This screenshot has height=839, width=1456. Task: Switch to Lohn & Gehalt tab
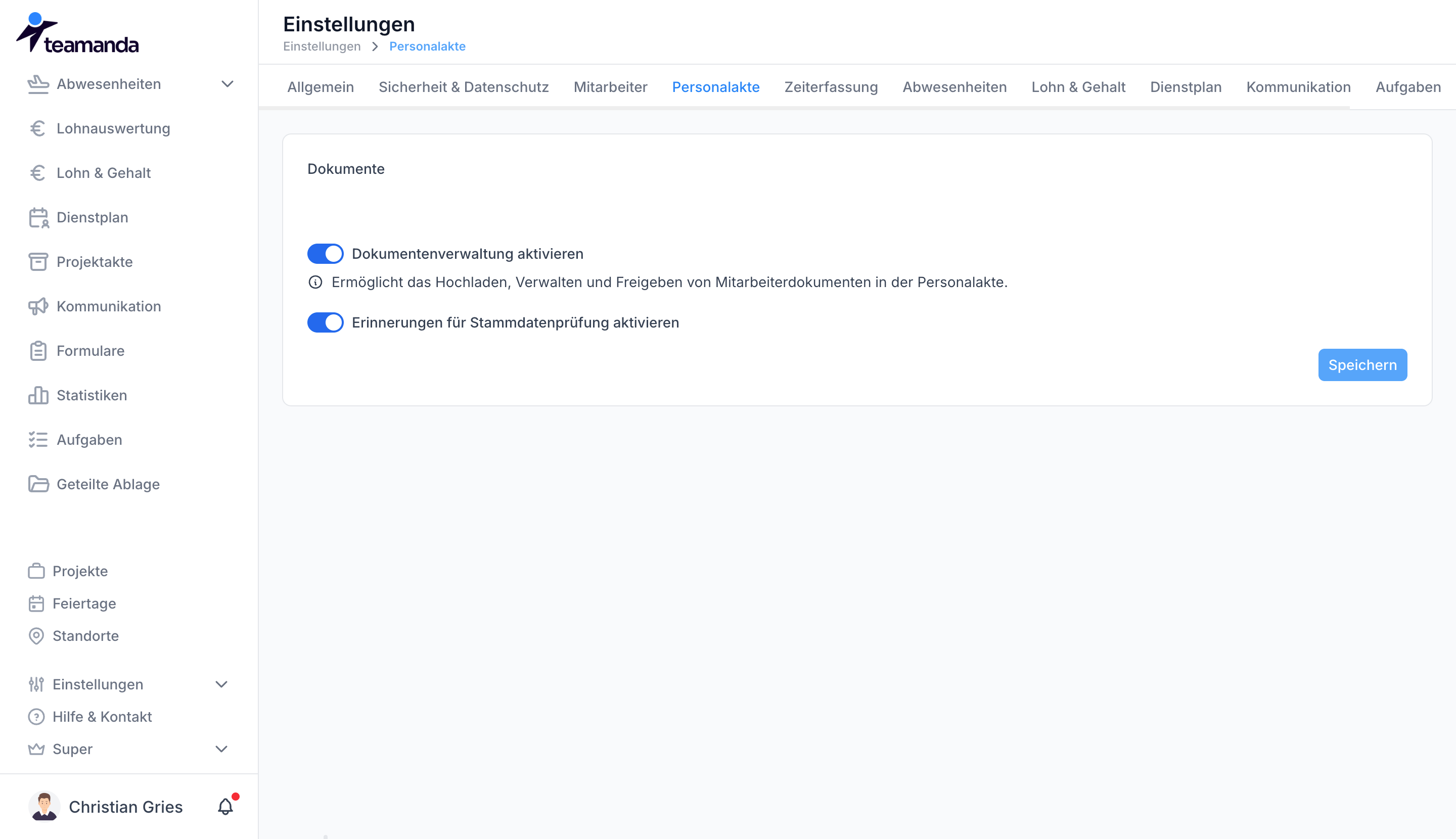pos(1078,87)
